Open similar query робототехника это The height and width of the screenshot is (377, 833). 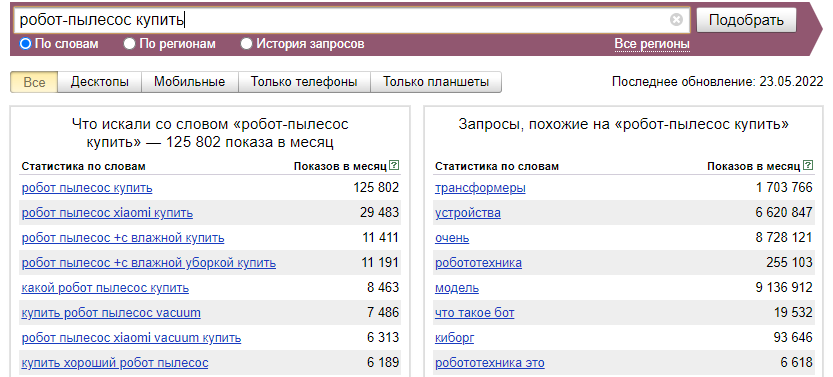click(x=490, y=363)
